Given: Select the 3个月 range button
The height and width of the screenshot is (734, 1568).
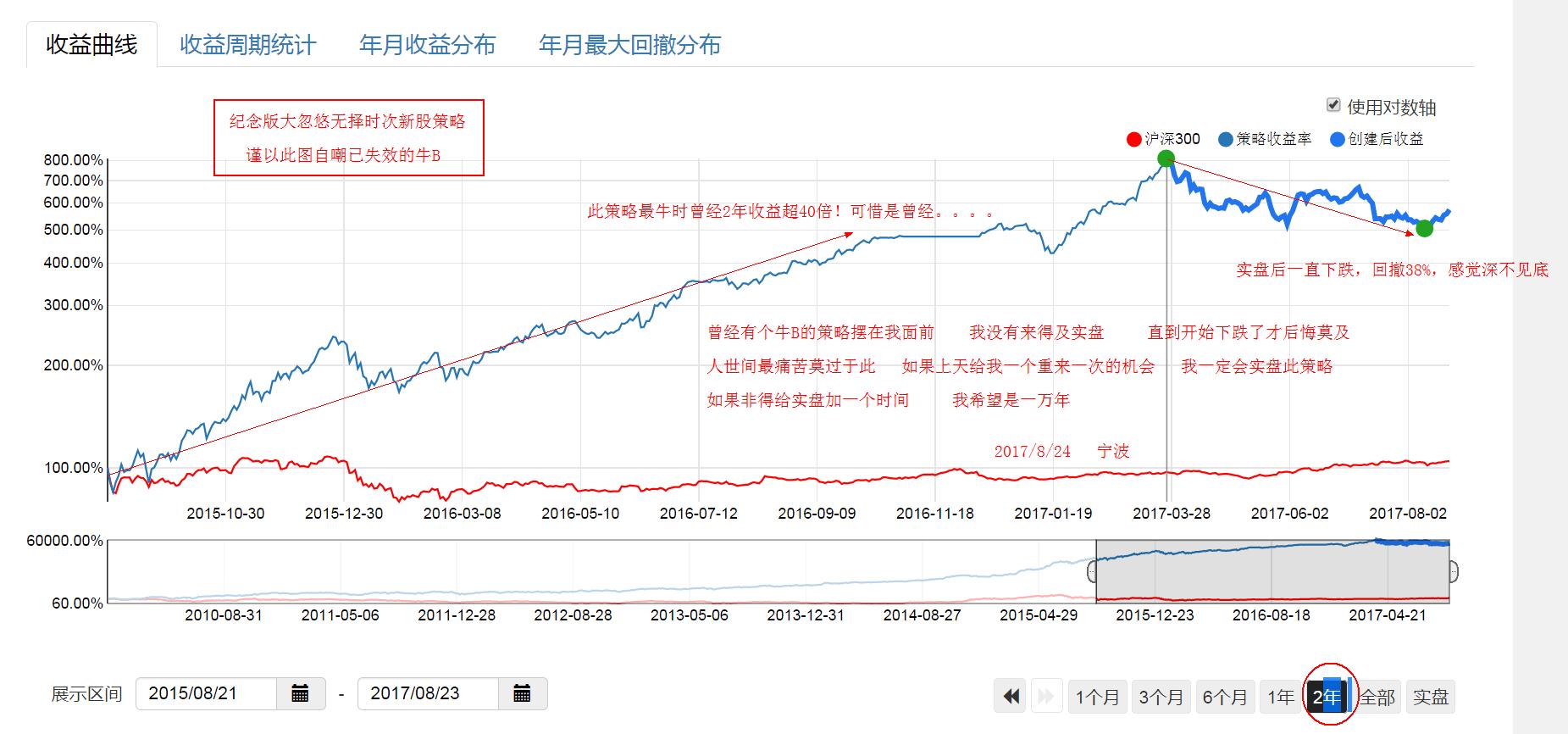Looking at the screenshot, I should pos(1161,697).
